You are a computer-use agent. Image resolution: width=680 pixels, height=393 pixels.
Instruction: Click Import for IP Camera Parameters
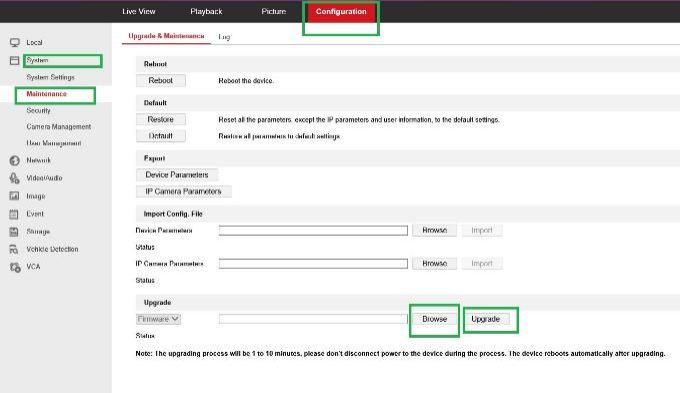tap(482, 264)
